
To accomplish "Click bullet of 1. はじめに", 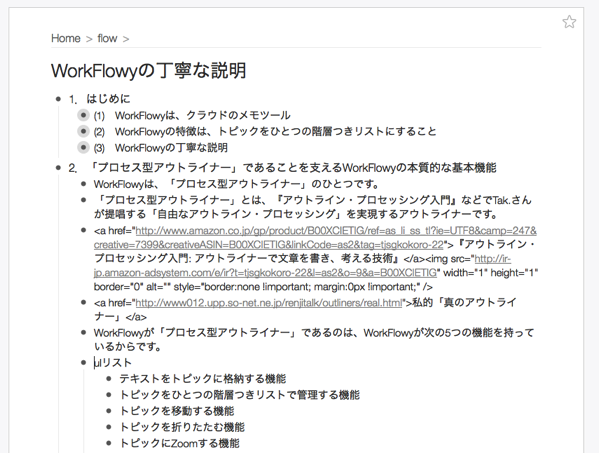I will tap(58, 99).
